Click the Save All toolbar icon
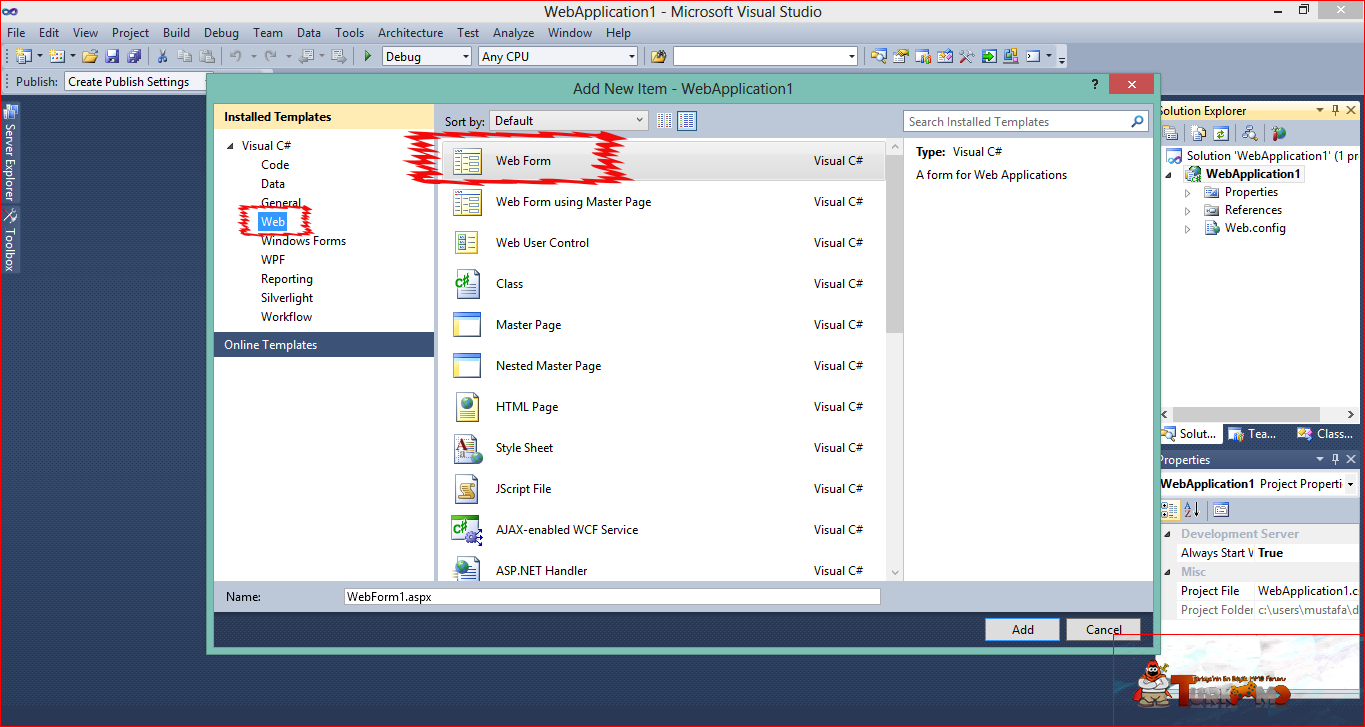This screenshot has width=1365, height=727. click(x=133, y=57)
